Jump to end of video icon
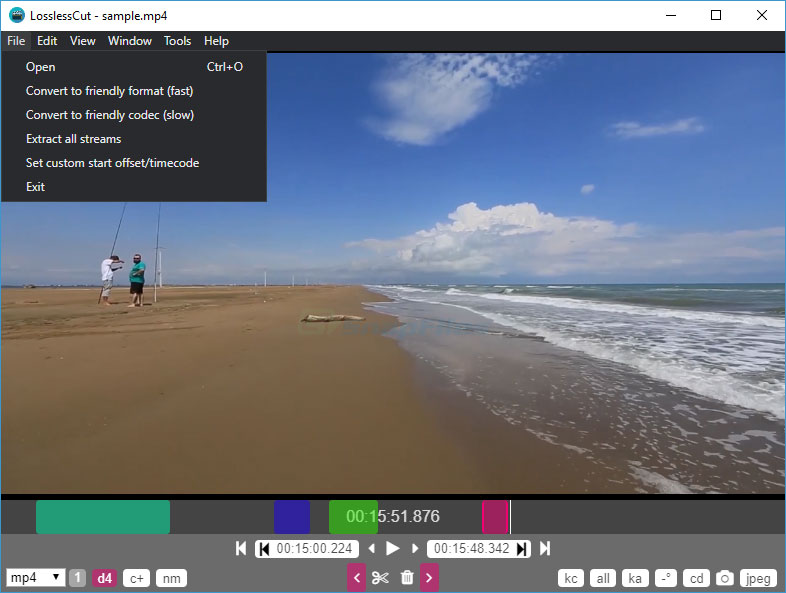 click(545, 548)
